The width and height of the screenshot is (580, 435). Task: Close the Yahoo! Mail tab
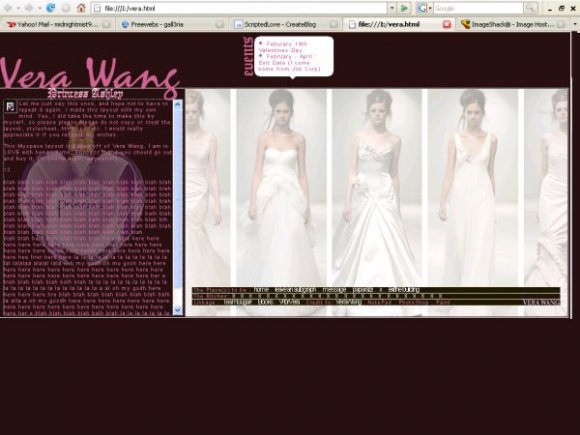click(x=107, y=24)
